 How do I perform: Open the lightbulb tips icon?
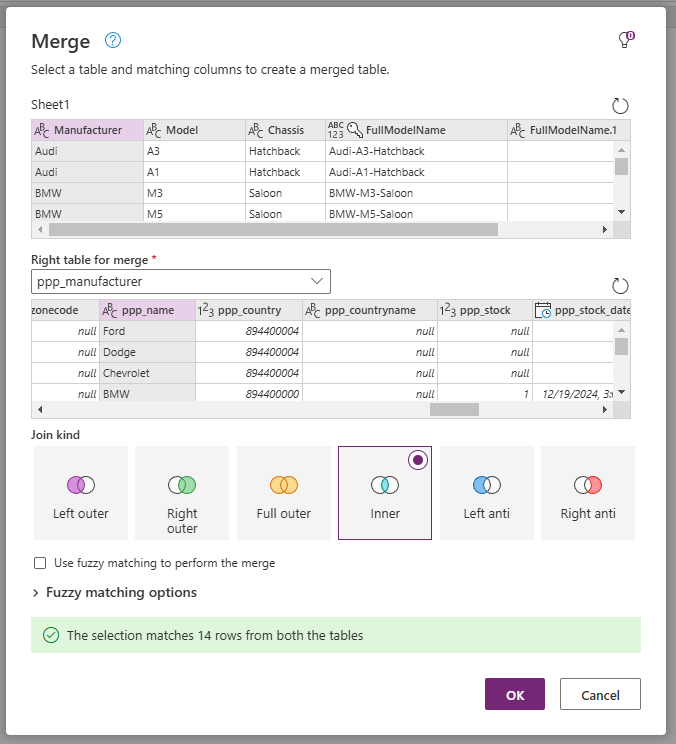[x=626, y=40]
